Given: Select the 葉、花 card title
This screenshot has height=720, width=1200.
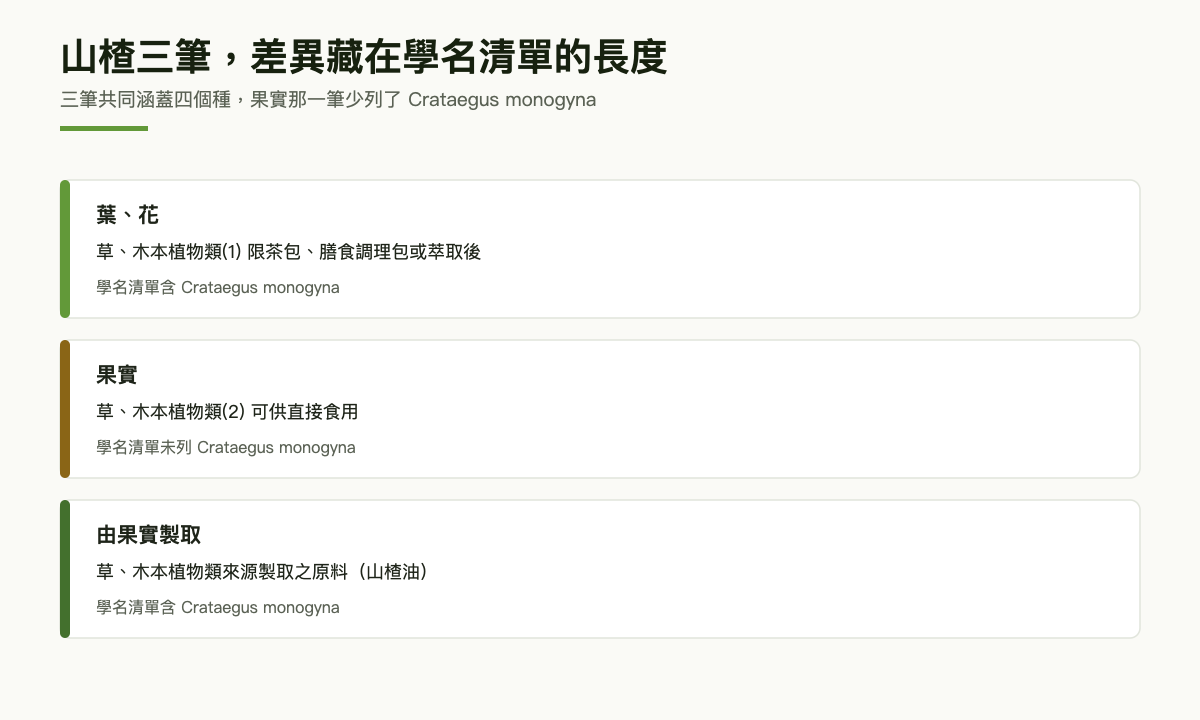Looking at the screenshot, I should 127,215.
